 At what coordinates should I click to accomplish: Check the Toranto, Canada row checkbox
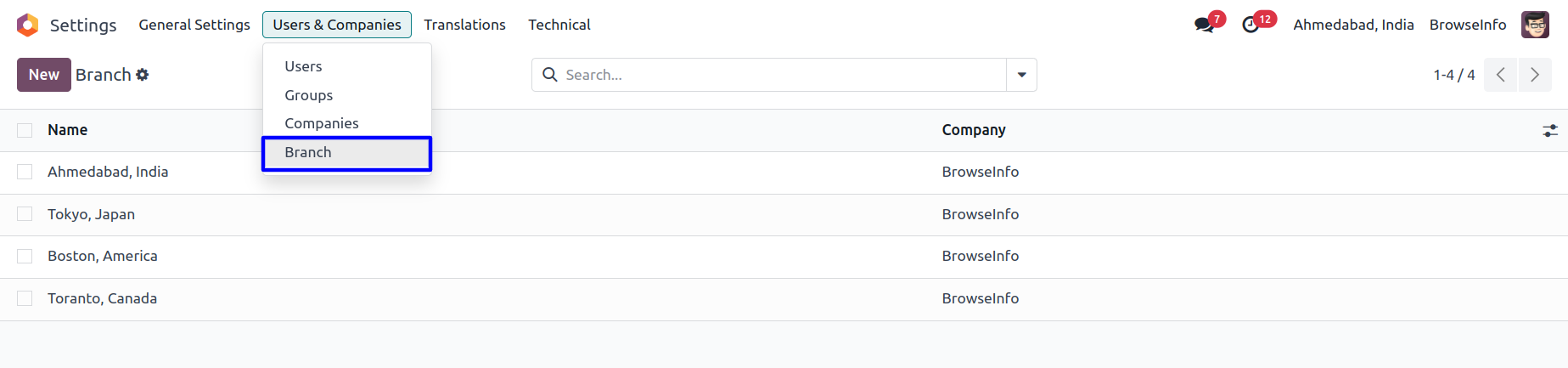tap(25, 298)
